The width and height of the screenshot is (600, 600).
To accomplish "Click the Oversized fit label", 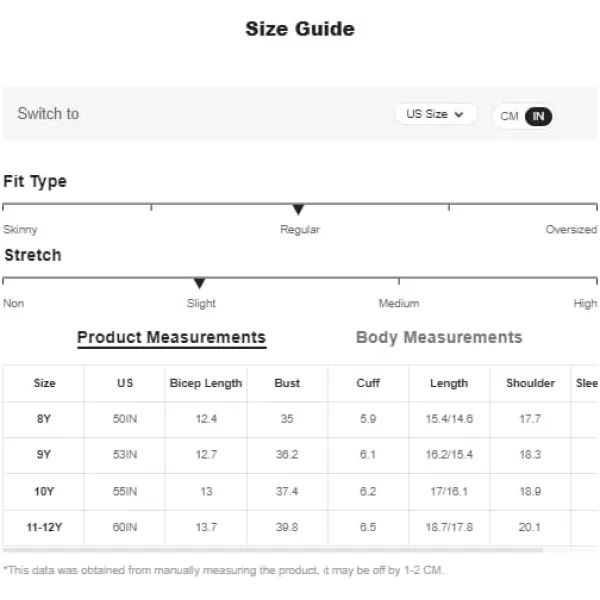I will (x=571, y=229).
